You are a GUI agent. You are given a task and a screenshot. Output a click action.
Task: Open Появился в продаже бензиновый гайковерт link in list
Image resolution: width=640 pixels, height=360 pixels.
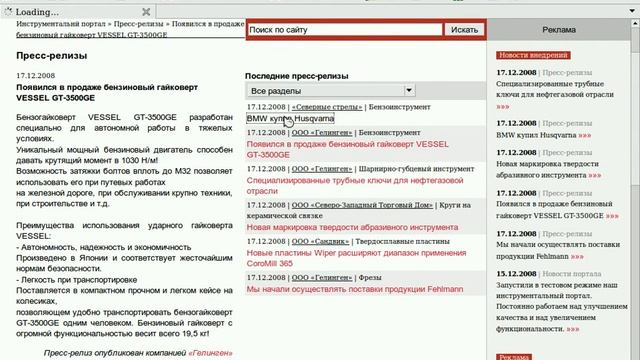(347, 149)
